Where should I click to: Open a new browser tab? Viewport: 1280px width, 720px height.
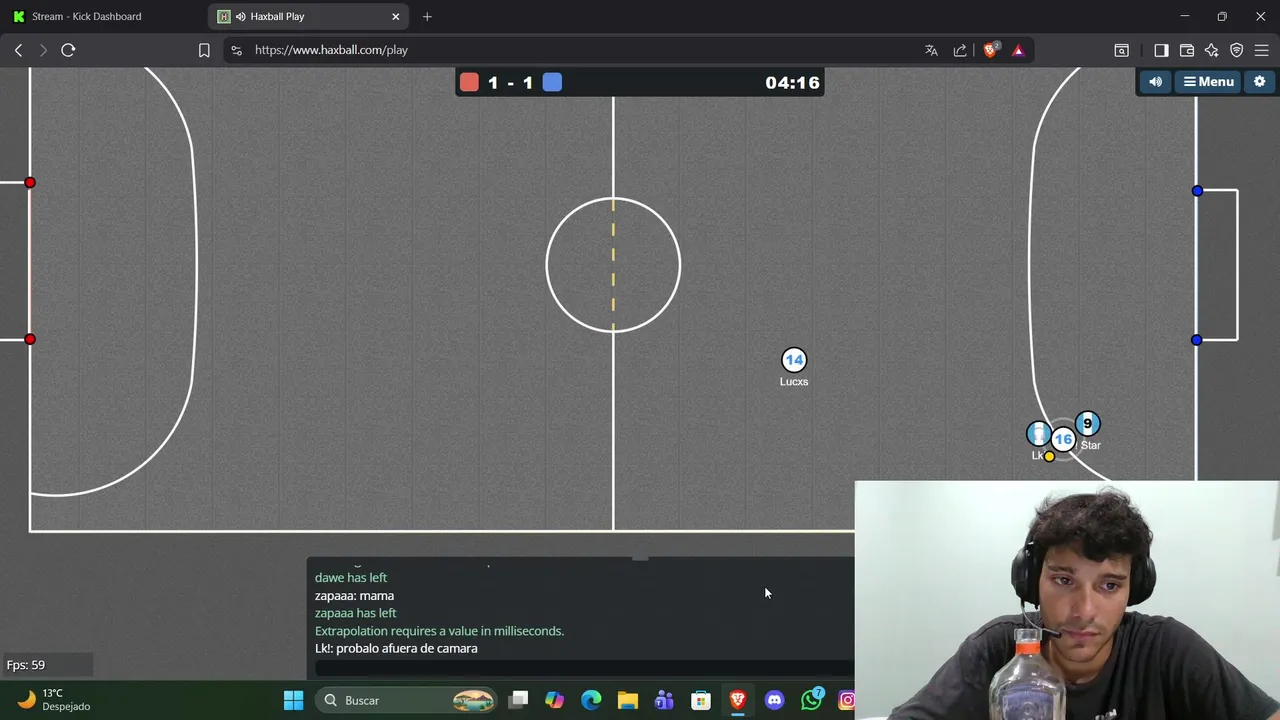[x=427, y=16]
